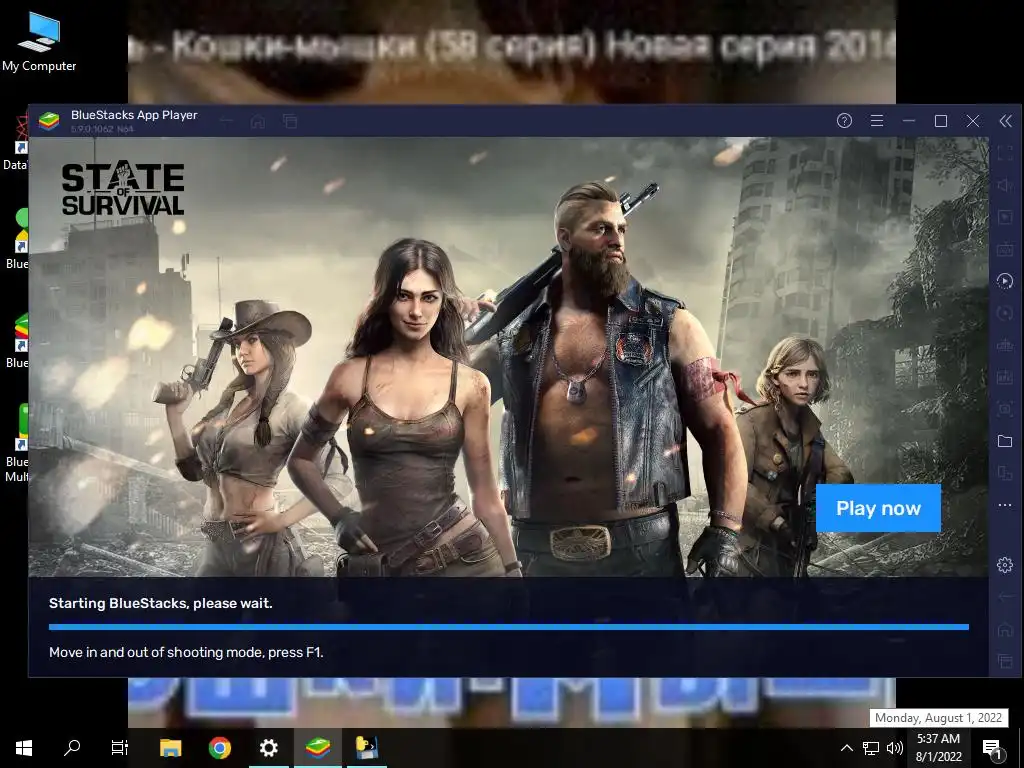Open BlueStacks settings gear in sidebar
Image resolution: width=1024 pixels, height=768 pixels.
point(1005,565)
